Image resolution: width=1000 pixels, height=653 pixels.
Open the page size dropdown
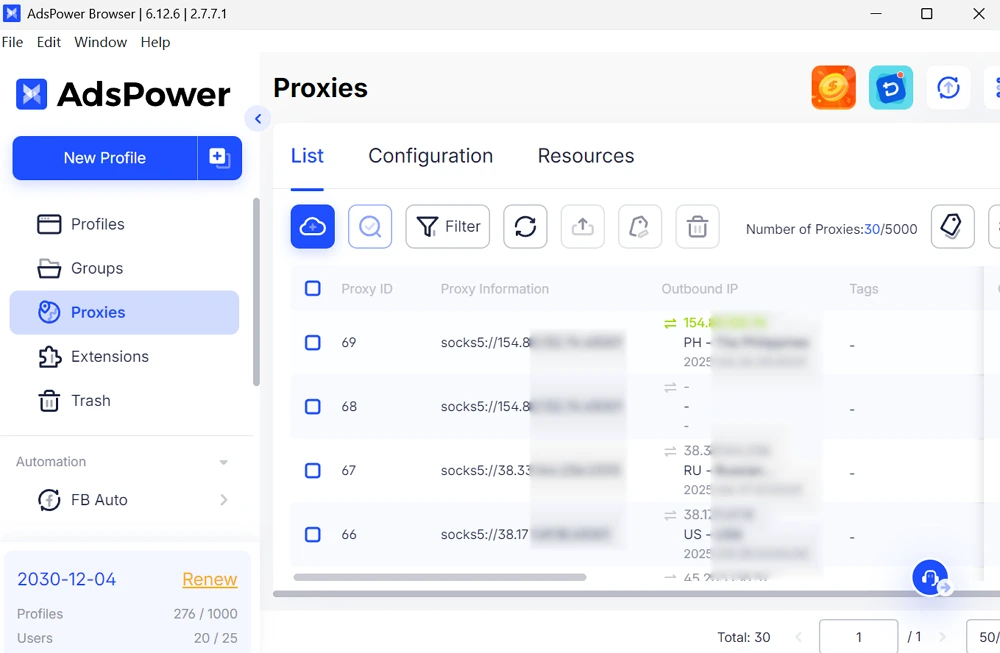tap(983, 636)
